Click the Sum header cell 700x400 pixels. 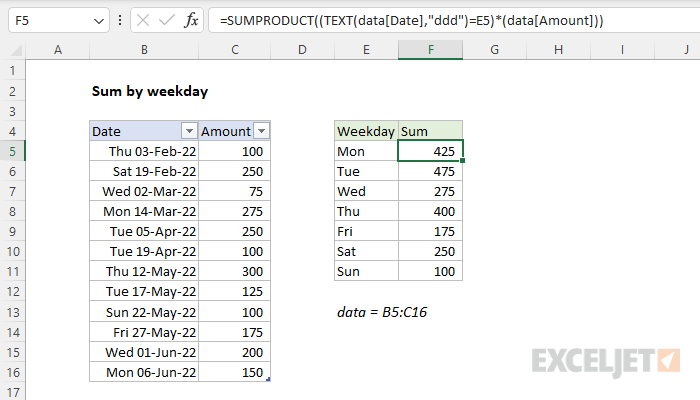430,131
